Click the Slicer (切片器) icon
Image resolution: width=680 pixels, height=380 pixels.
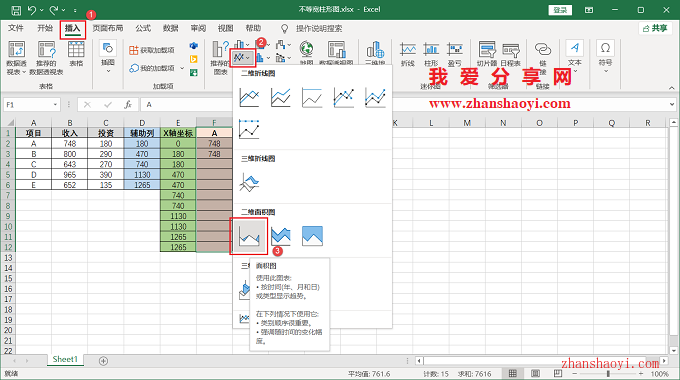pyautogui.click(x=487, y=54)
